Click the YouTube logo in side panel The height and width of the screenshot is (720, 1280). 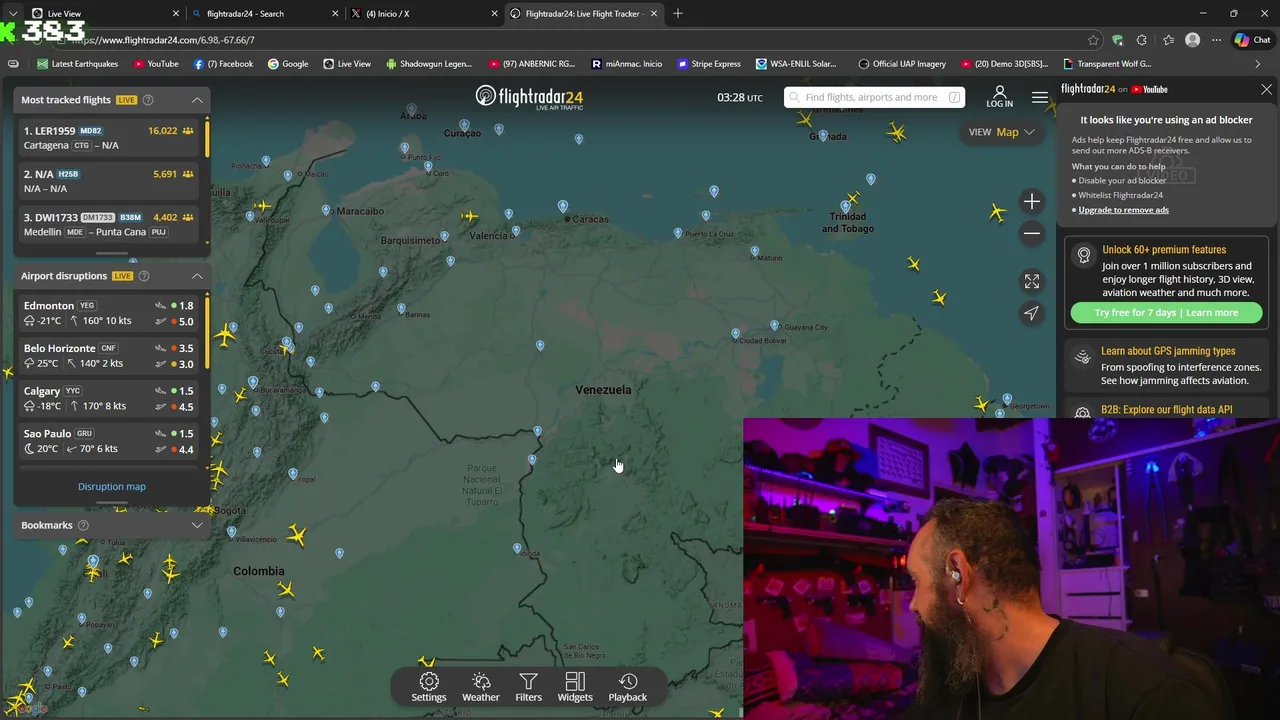1149,89
